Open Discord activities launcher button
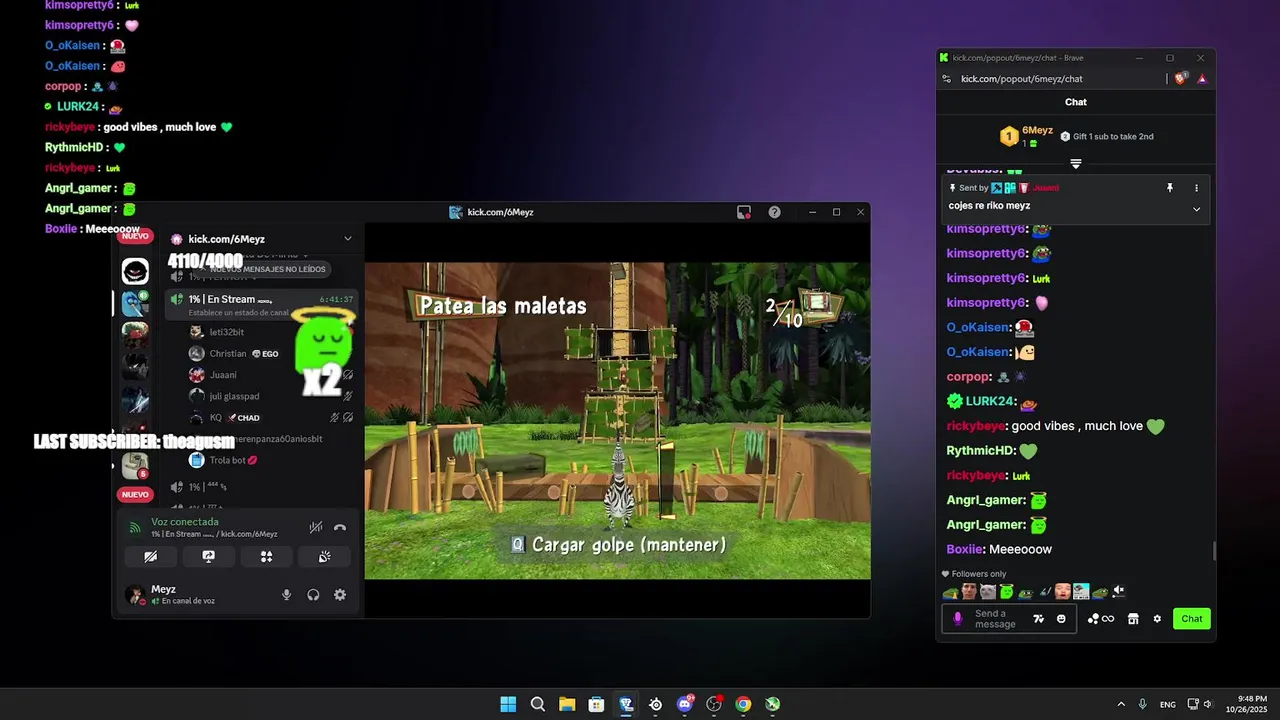This screenshot has height=720, width=1280. [x=266, y=557]
